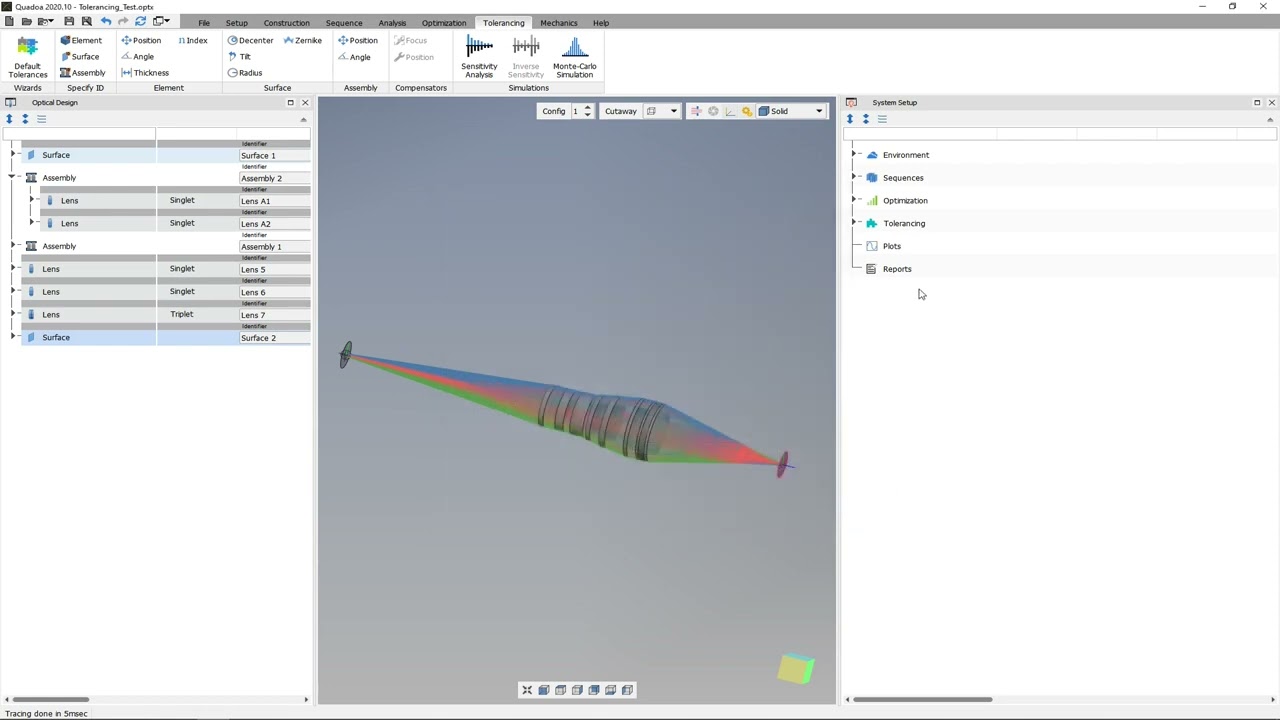Select Lens A1 identifier field
Image resolution: width=1280 pixels, height=720 pixels.
[274, 201]
